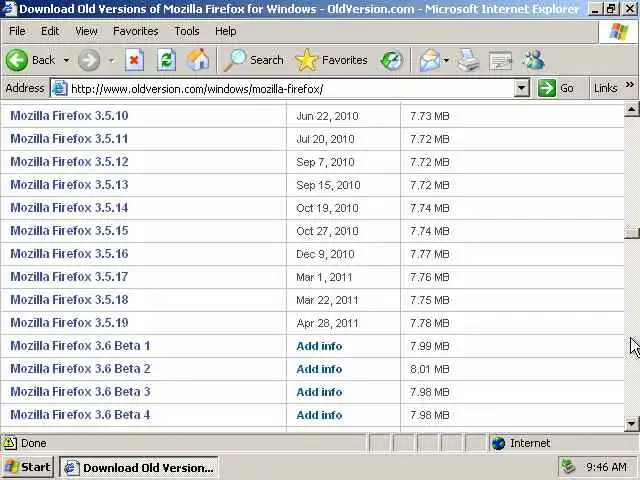Image resolution: width=640 pixels, height=480 pixels.
Task: Open the address bar dropdown list
Action: 521,88
